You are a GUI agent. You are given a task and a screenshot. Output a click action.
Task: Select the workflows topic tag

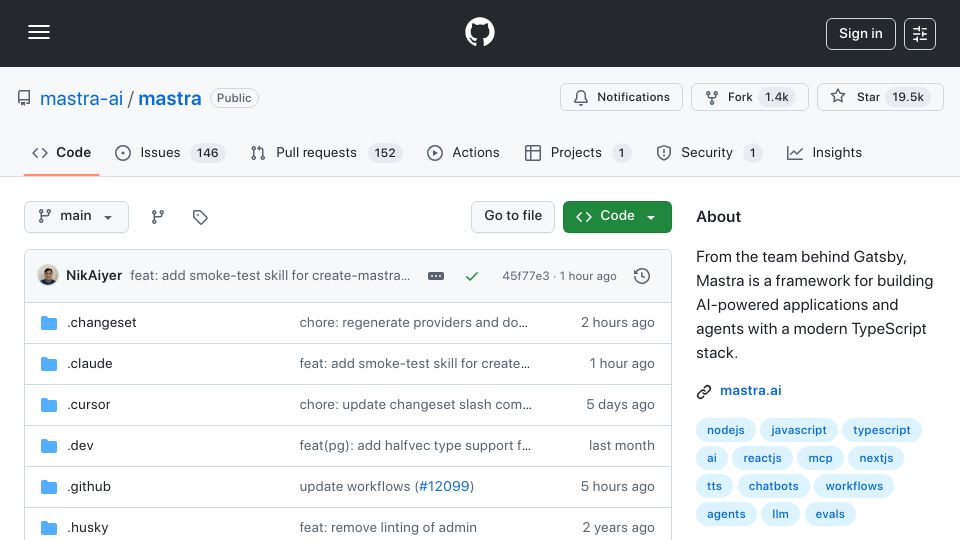click(854, 487)
